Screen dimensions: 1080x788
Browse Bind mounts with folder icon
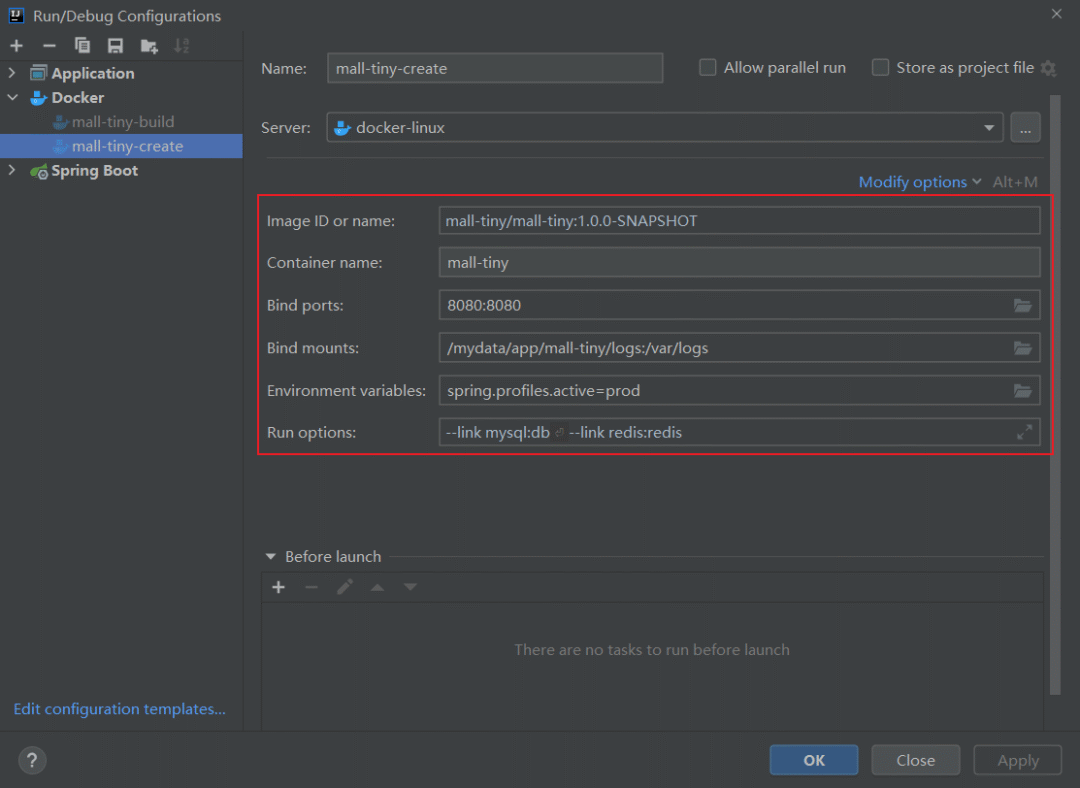pos(1023,348)
